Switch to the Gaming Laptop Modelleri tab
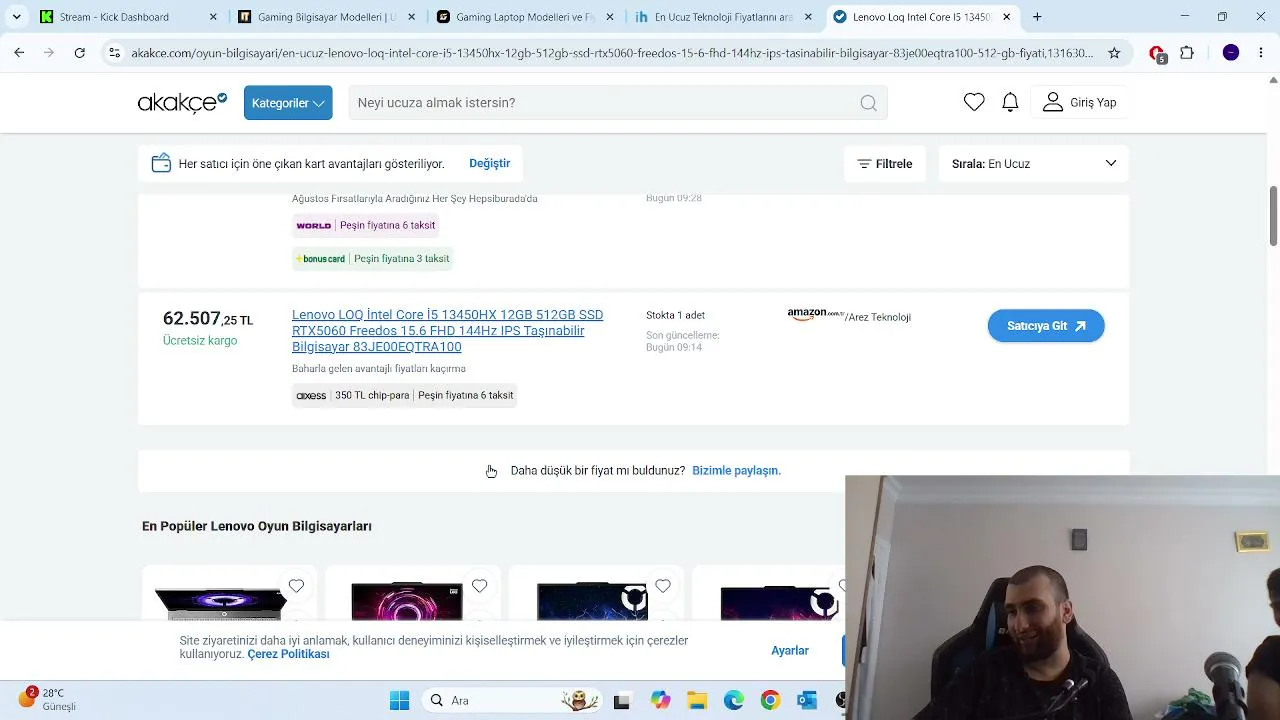The image size is (1280, 720). (x=524, y=17)
